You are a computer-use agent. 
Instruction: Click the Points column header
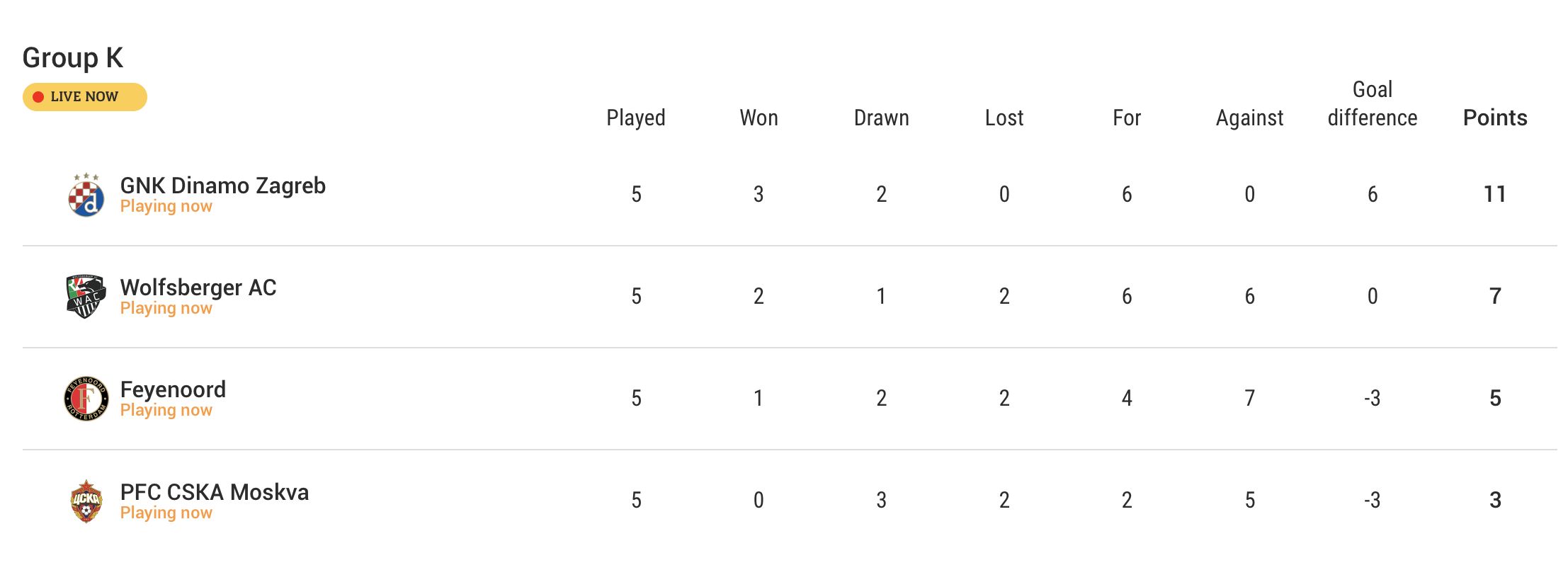tap(1494, 118)
